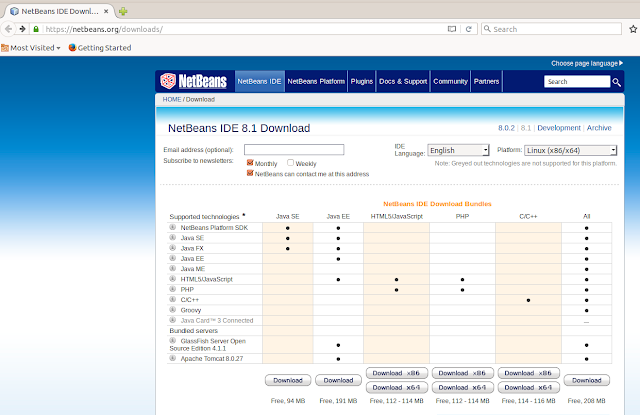Expand Java ME row info icon

pos(173,269)
